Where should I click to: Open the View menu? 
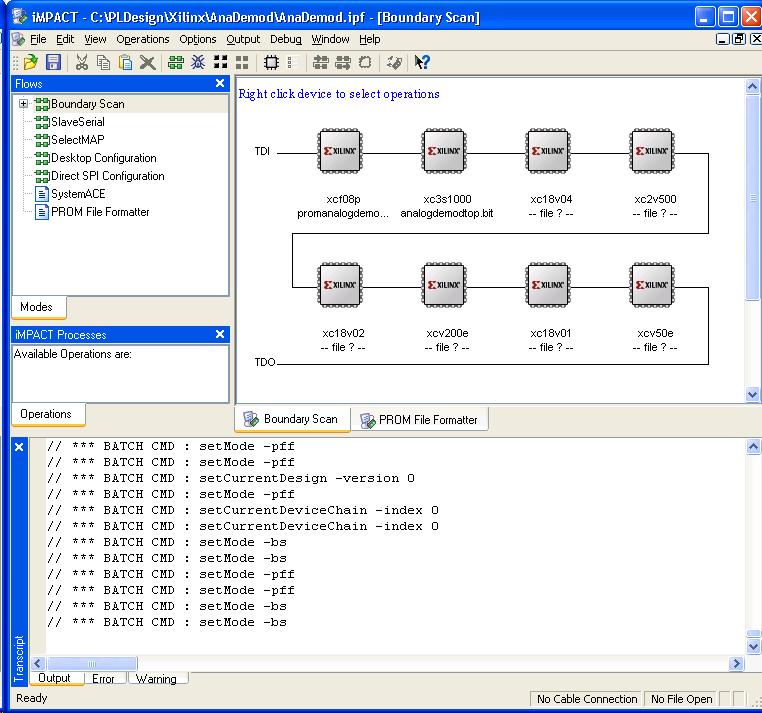95,39
